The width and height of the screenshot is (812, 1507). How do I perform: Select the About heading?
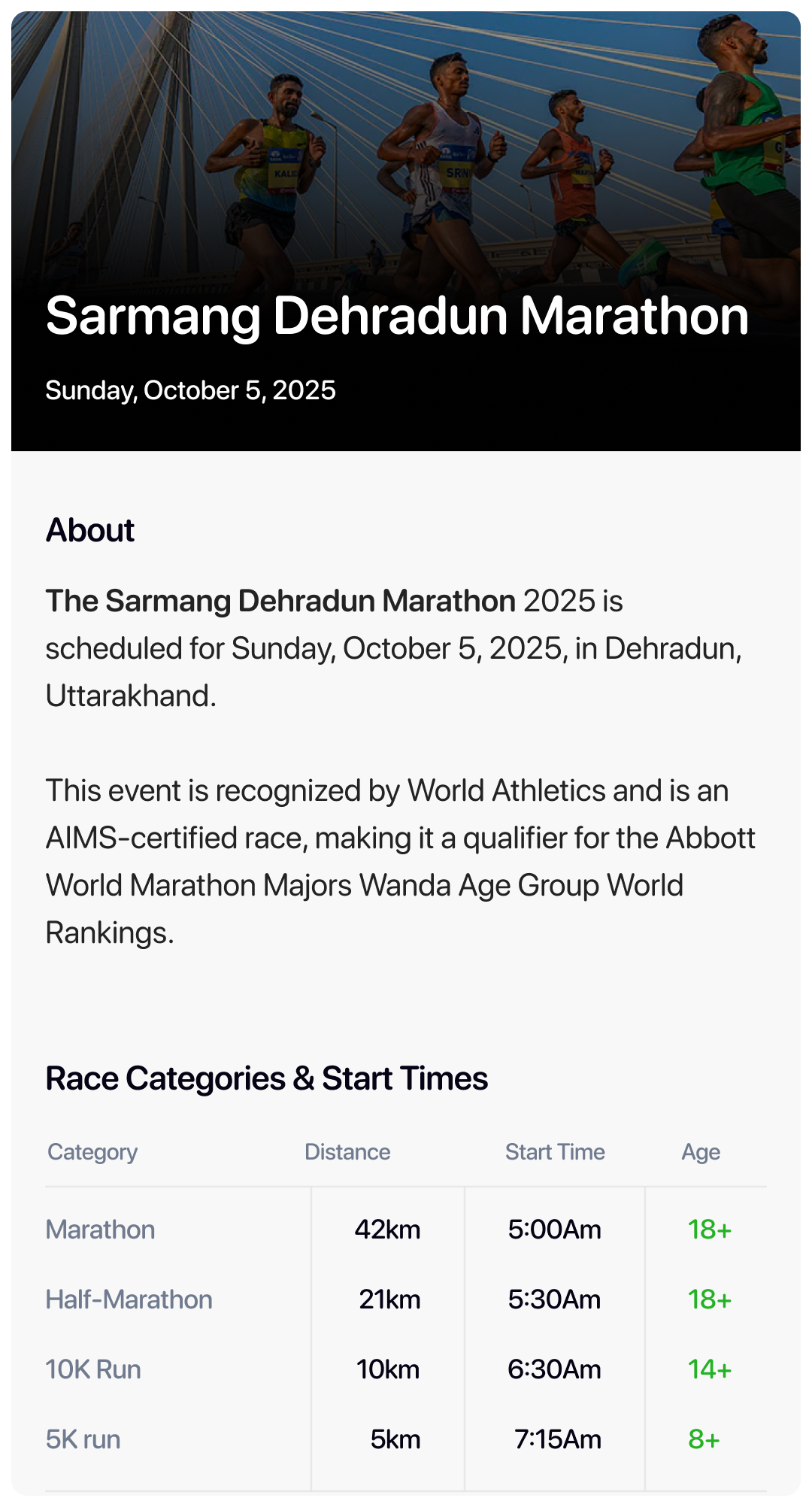click(90, 531)
